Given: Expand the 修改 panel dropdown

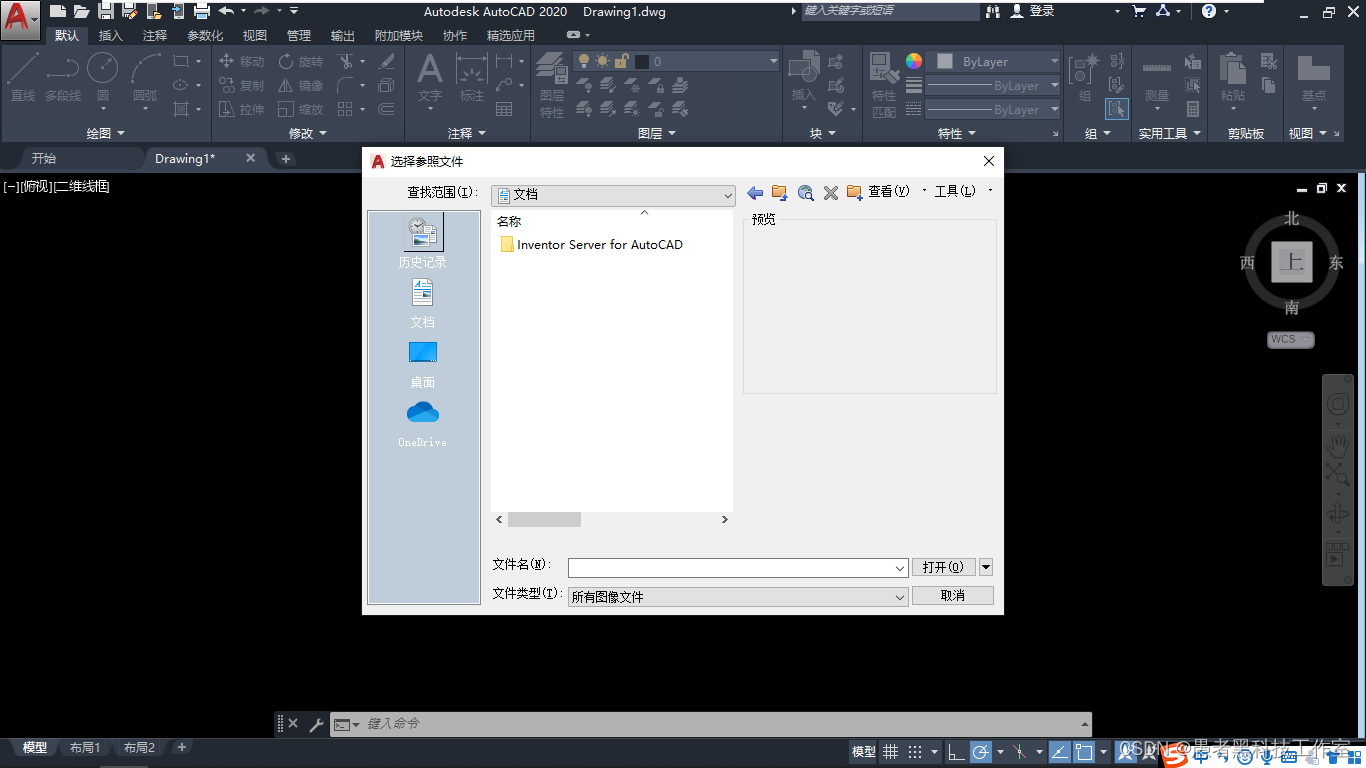Looking at the screenshot, I should tap(307, 133).
